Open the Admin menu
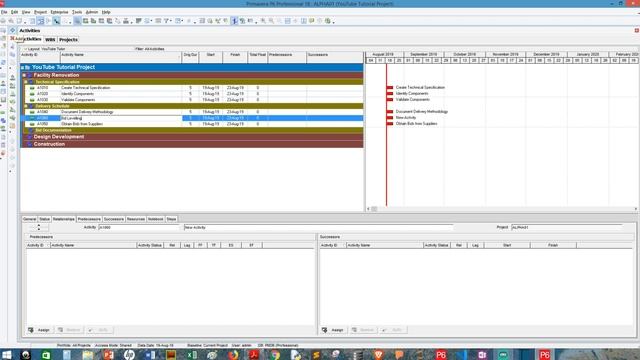The width and height of the screenshot is (640, 360). click(x=92, y=12)
